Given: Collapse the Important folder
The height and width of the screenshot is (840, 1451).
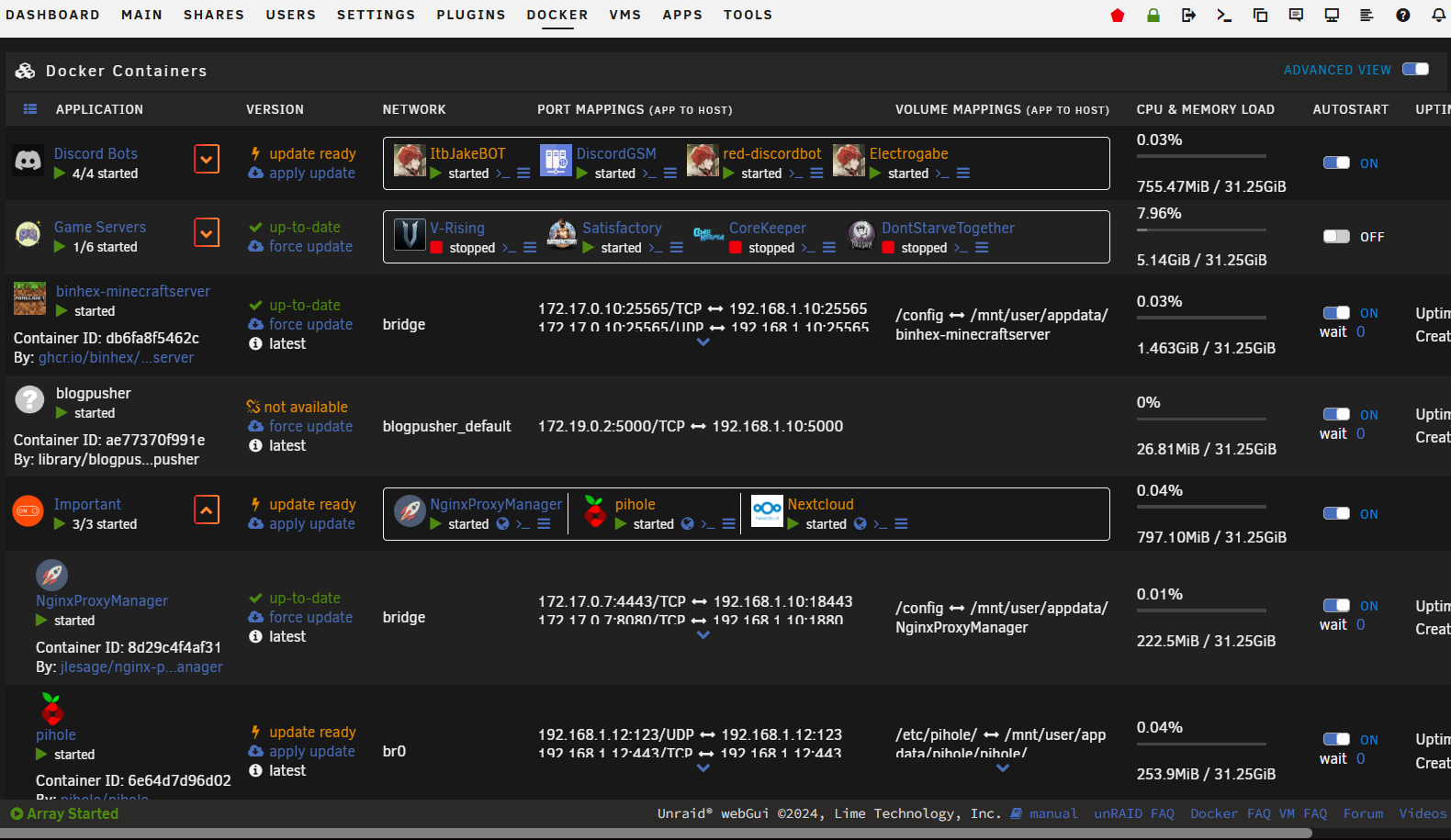Looking at the screenshot, I should pos(207,510).
